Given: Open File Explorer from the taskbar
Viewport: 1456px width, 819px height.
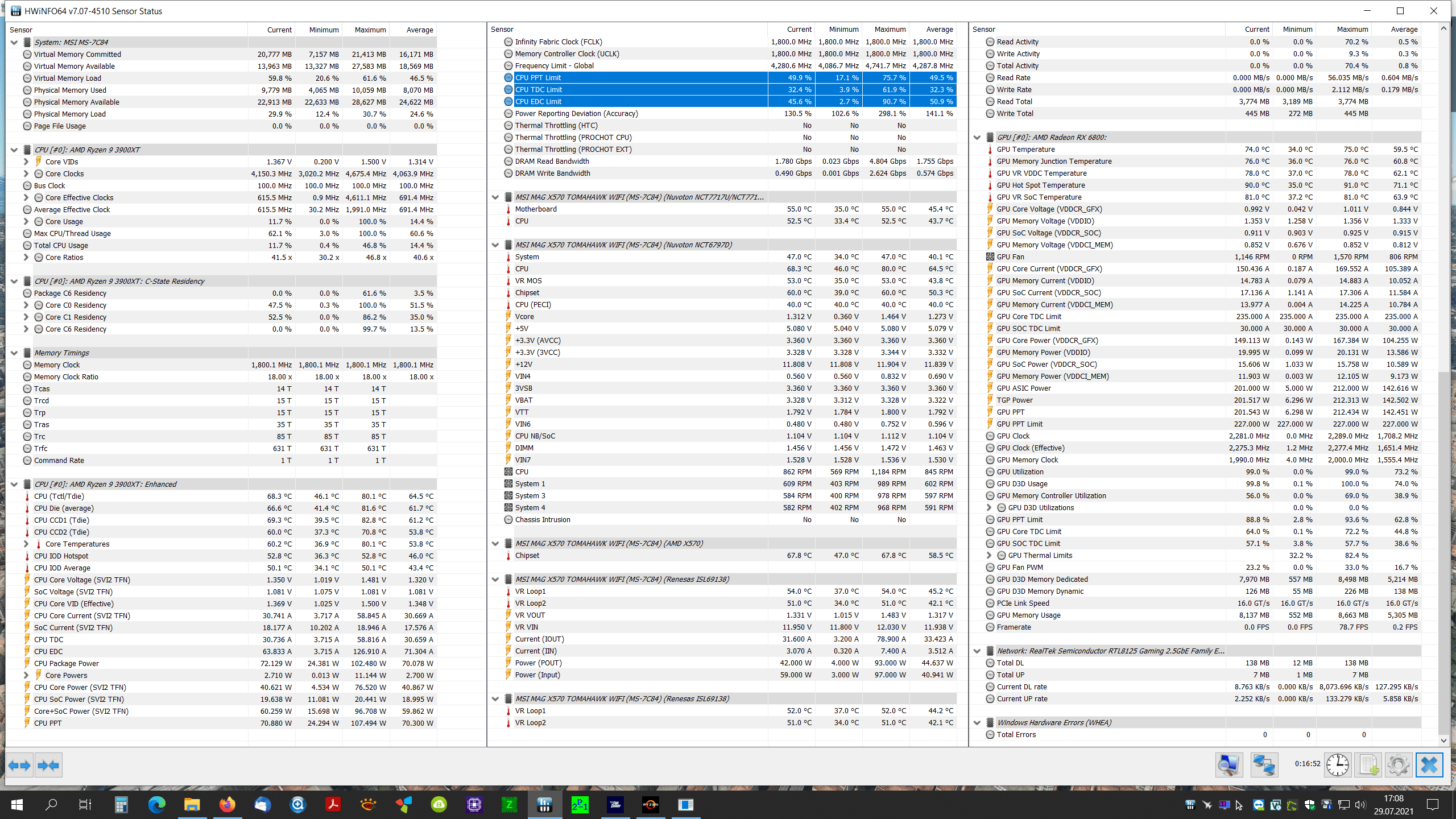Looking at the screenshot, I should pos(192,804).
